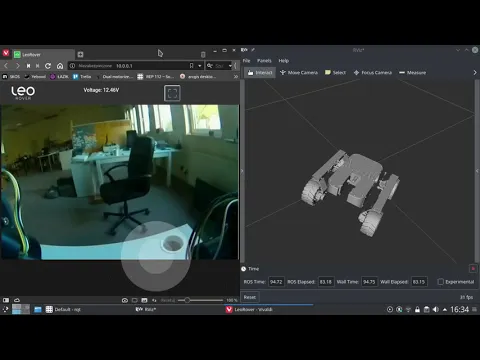
Task: Open the Help menu in RViz
Action: pyautogui.click(x=284, y=61)
